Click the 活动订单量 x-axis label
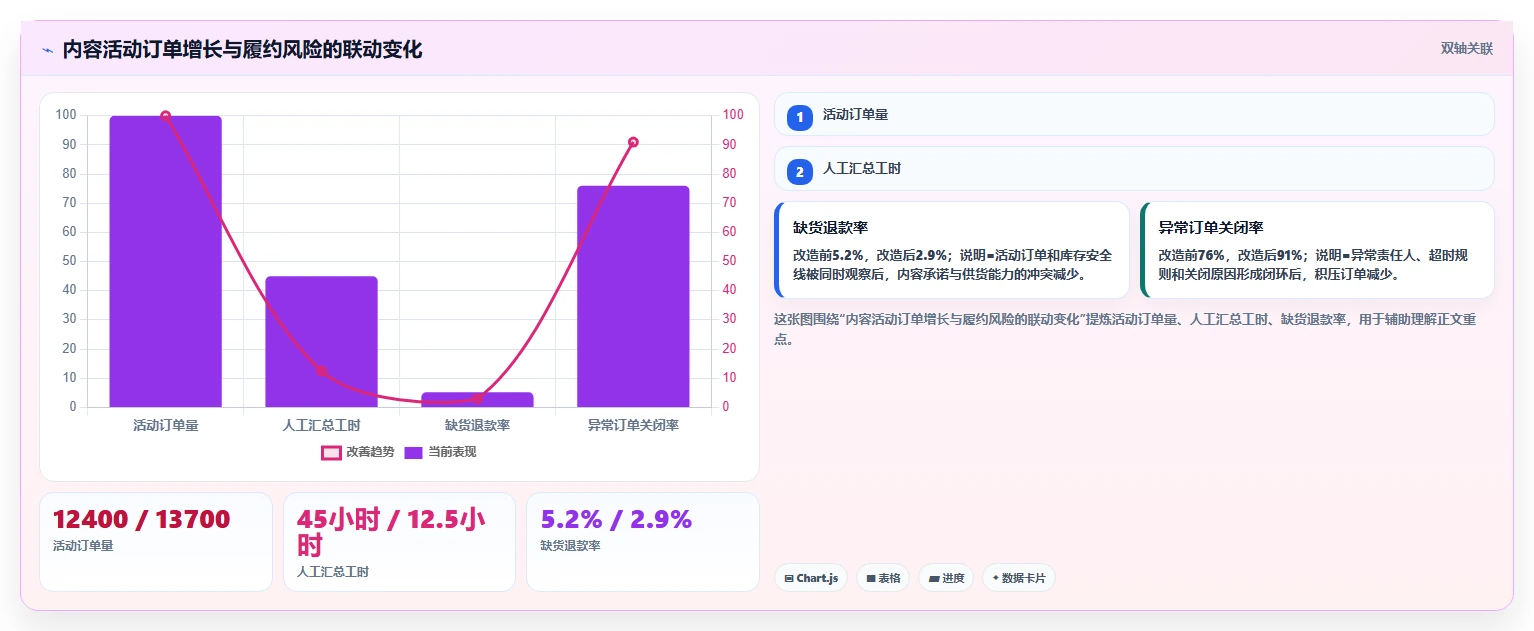 (166, 425)
